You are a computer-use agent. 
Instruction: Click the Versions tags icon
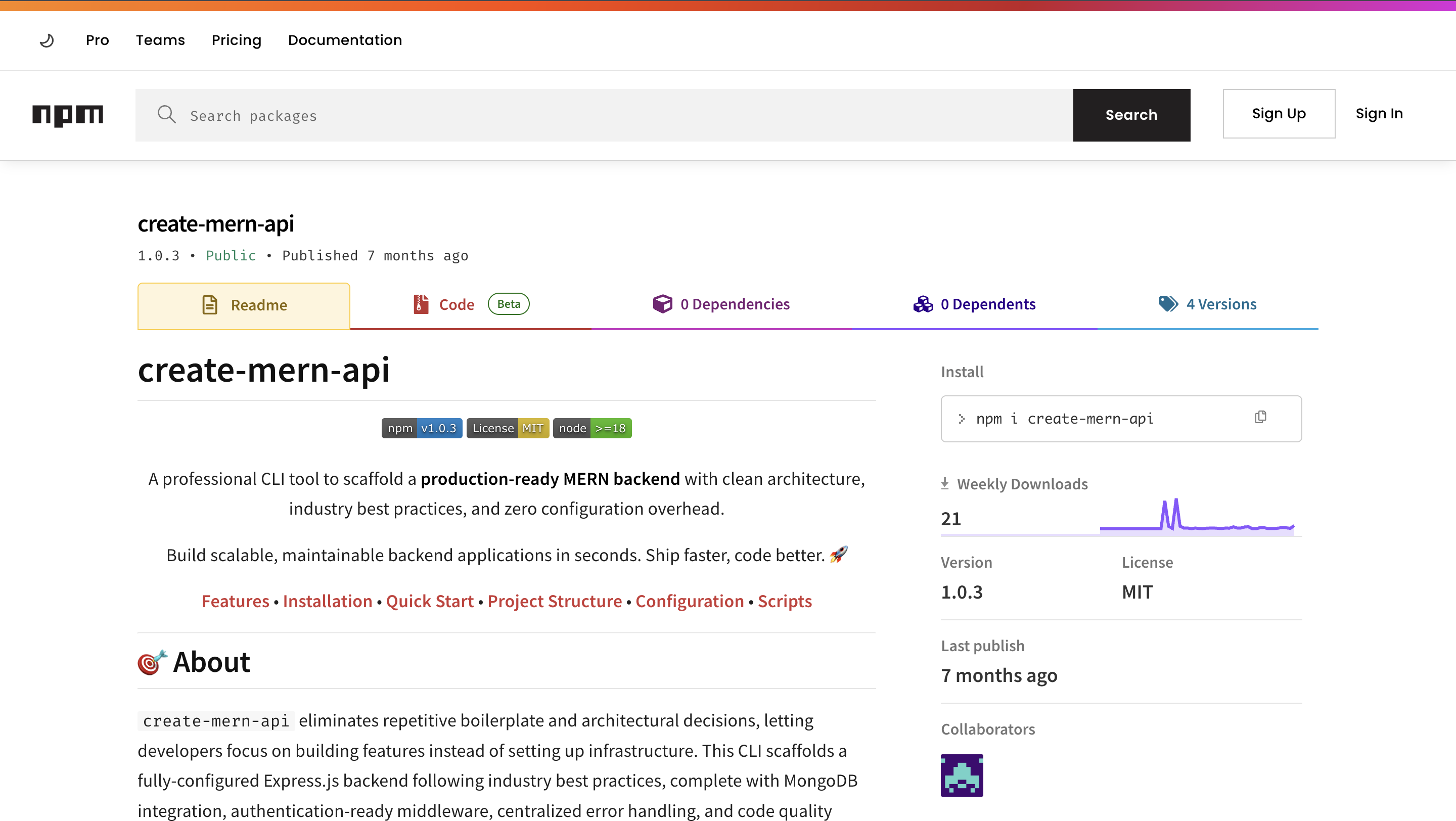(x=1168, y=304)
